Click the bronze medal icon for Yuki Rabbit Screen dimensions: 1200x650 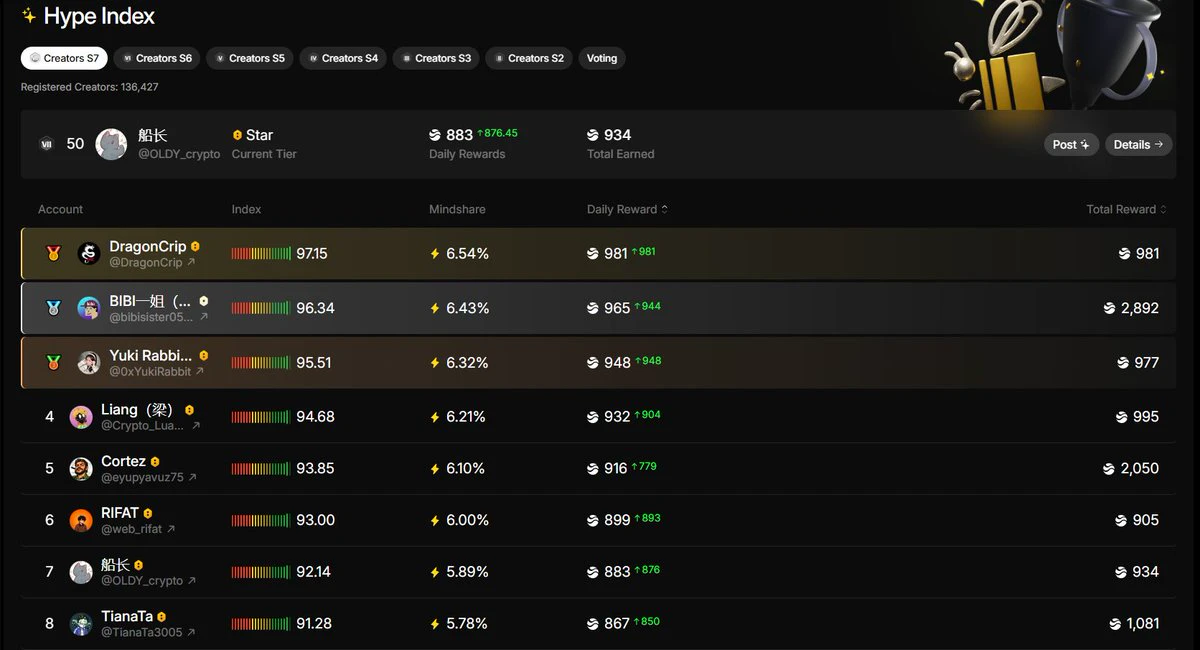coord(53,362)
